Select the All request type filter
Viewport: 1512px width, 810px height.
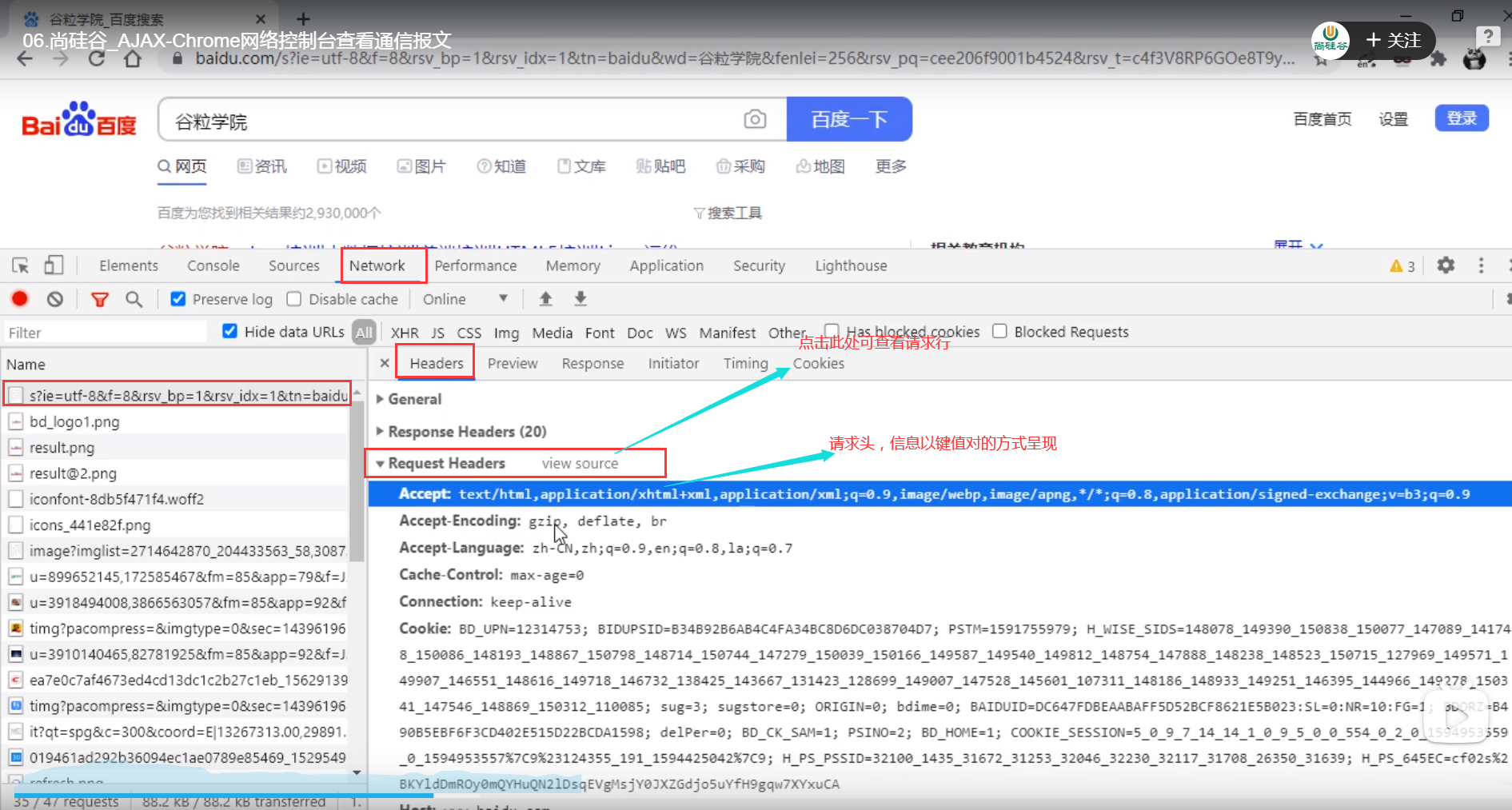click(365, 332)
